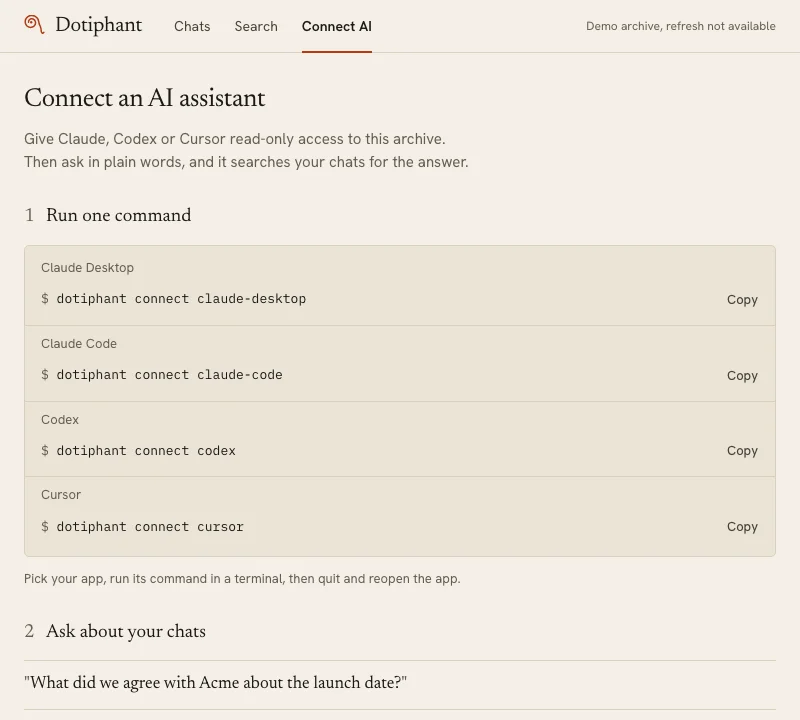Click the 'Cursor' label

(61, 494)
